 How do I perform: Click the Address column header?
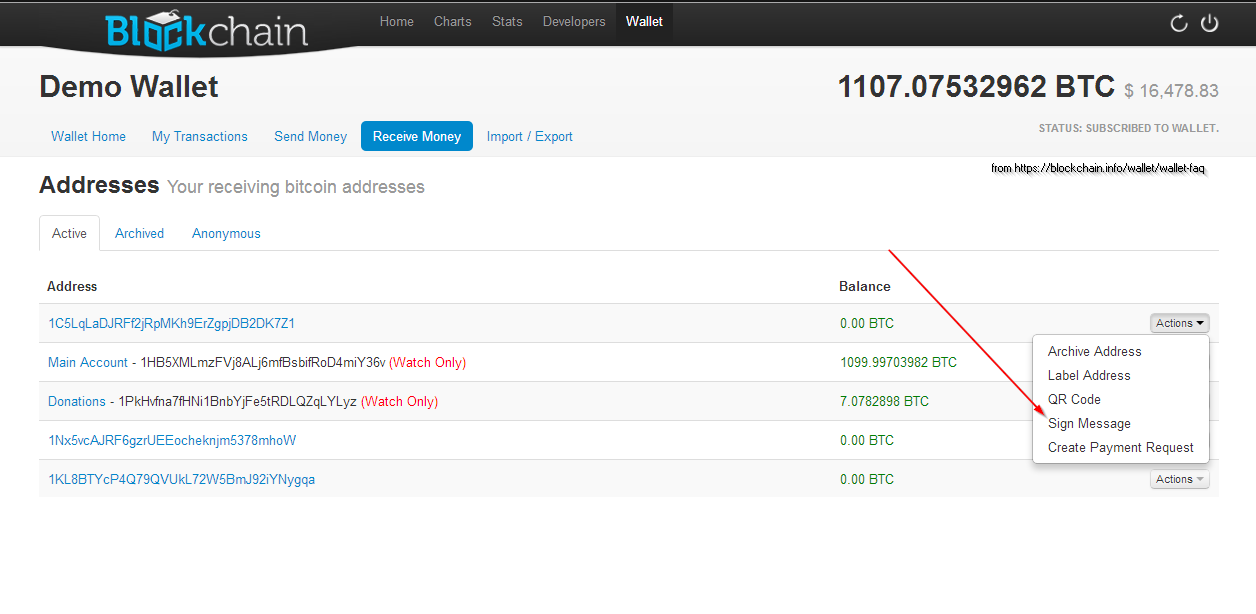(x=72, y=286)
